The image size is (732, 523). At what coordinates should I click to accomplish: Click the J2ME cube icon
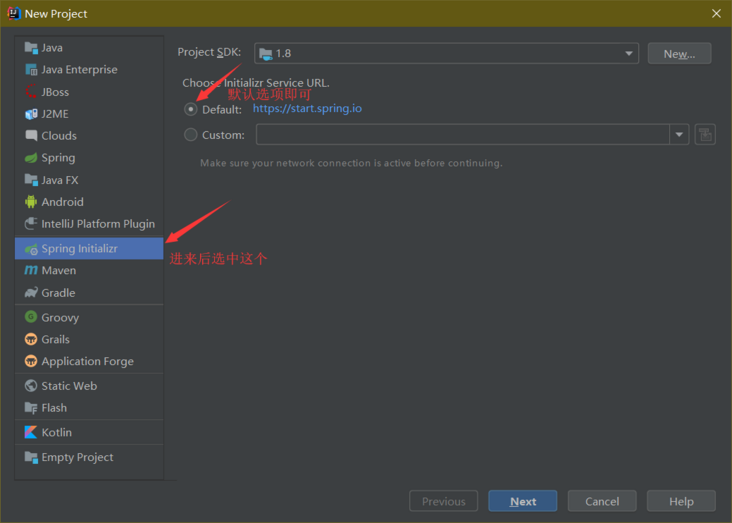[x=31, y=114]
